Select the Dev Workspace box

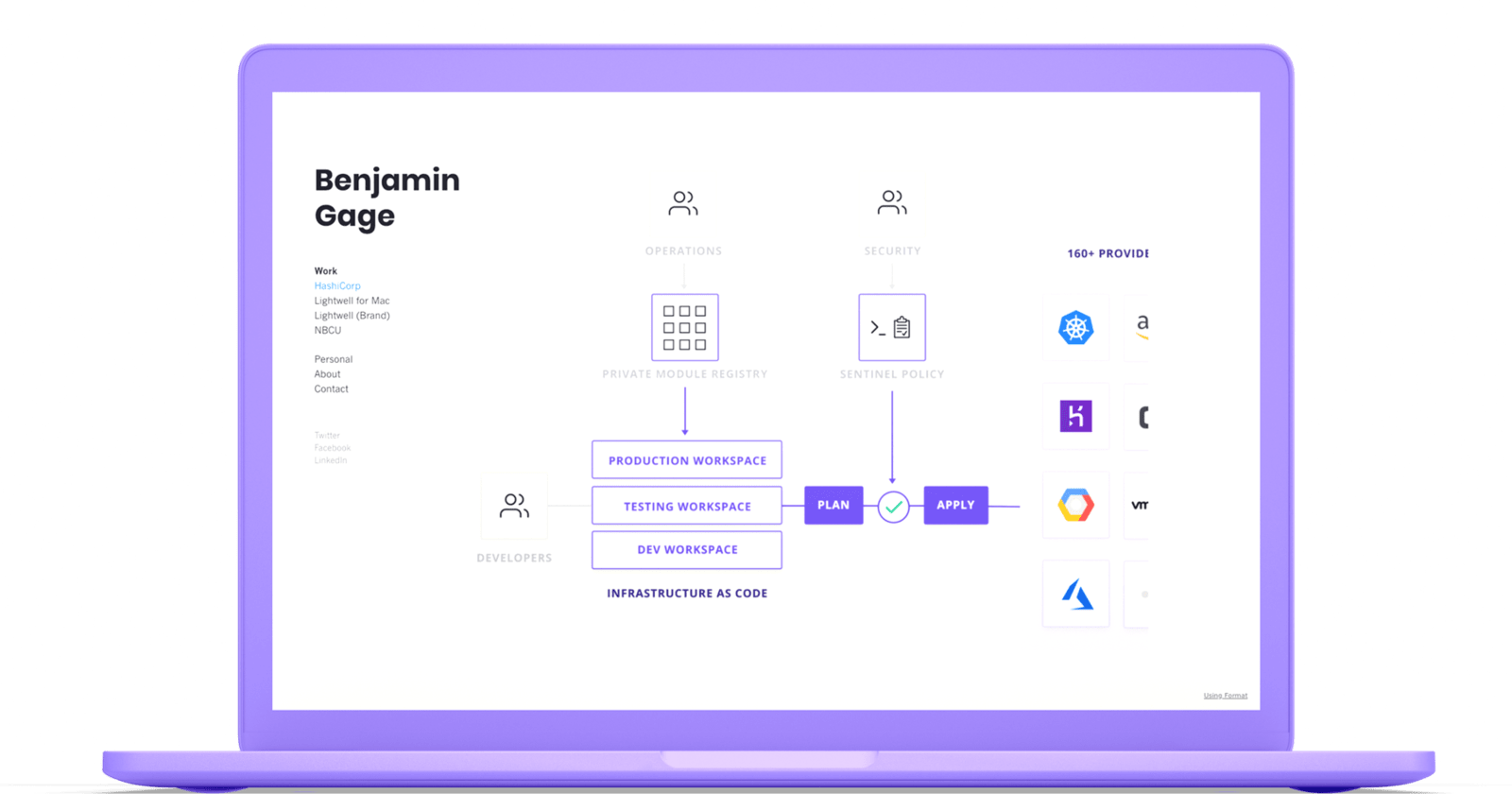(x=687, y=549)
